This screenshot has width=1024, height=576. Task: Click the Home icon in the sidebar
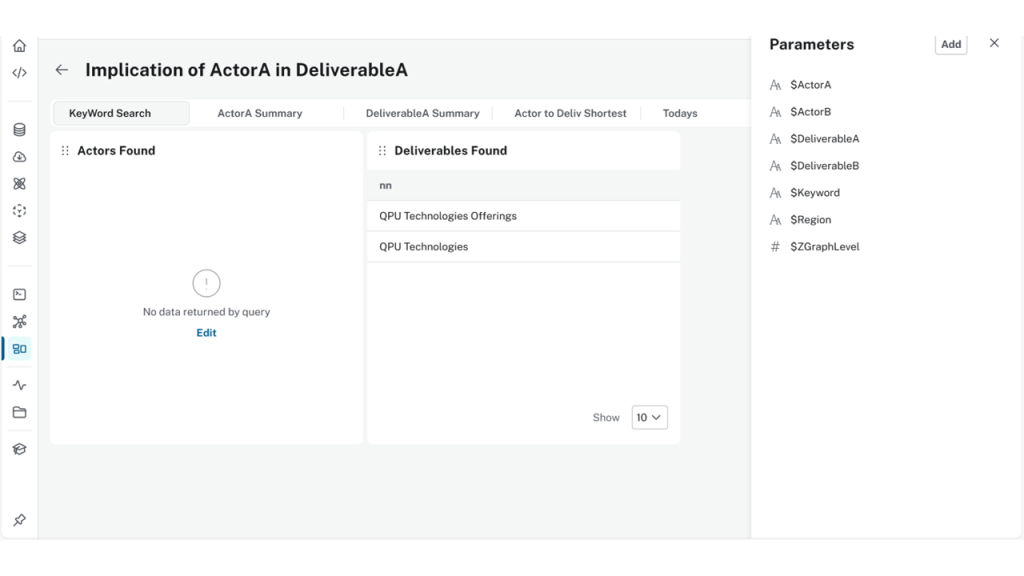pyautogui.click(x=19, y=46)
